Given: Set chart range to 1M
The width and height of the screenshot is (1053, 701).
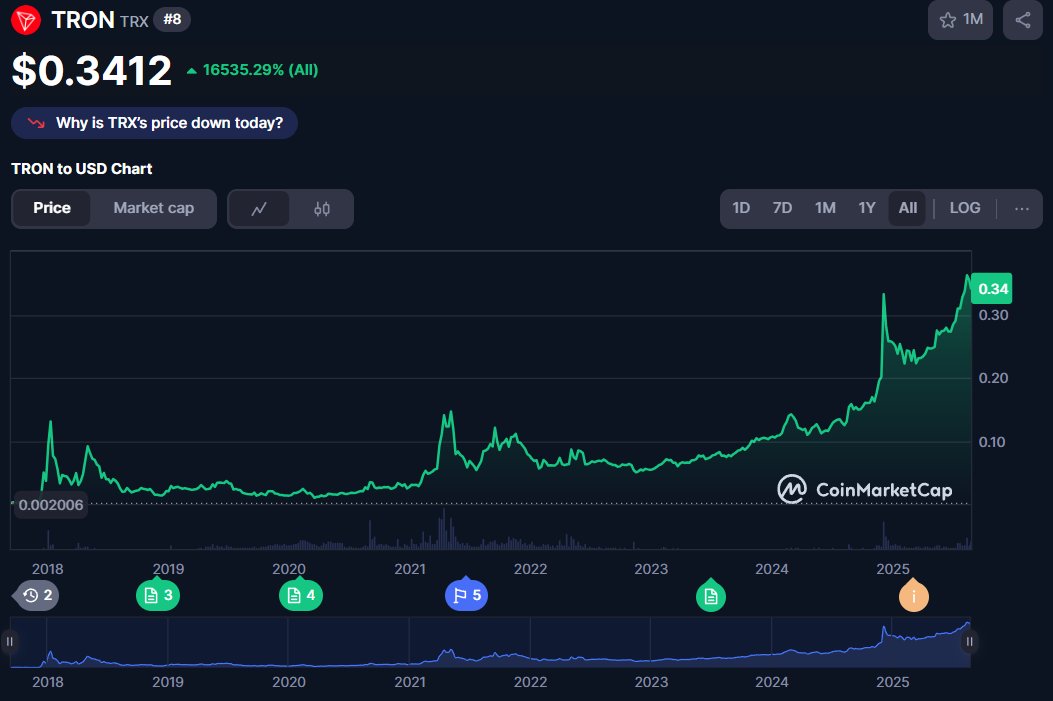Looking at the screenshot, I should pyautogui.click(x=825, y=208).
